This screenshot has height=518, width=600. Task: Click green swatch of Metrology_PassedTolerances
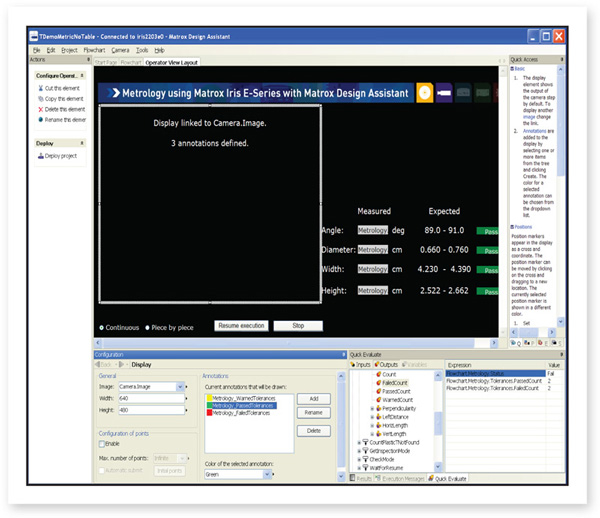click(209, 406)
